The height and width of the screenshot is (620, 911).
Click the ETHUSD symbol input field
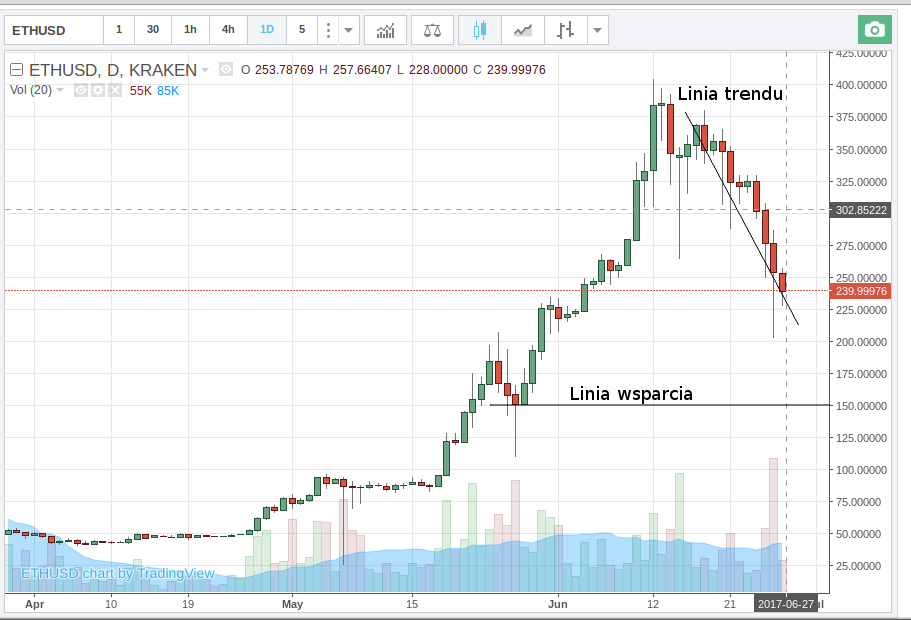click(x=52, y=30)
